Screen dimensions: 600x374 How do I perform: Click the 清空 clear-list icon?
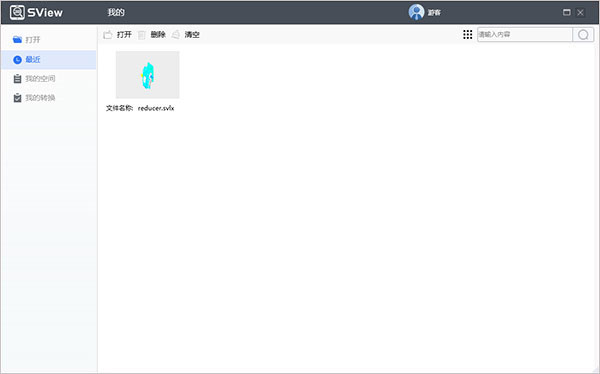[176, 35]
